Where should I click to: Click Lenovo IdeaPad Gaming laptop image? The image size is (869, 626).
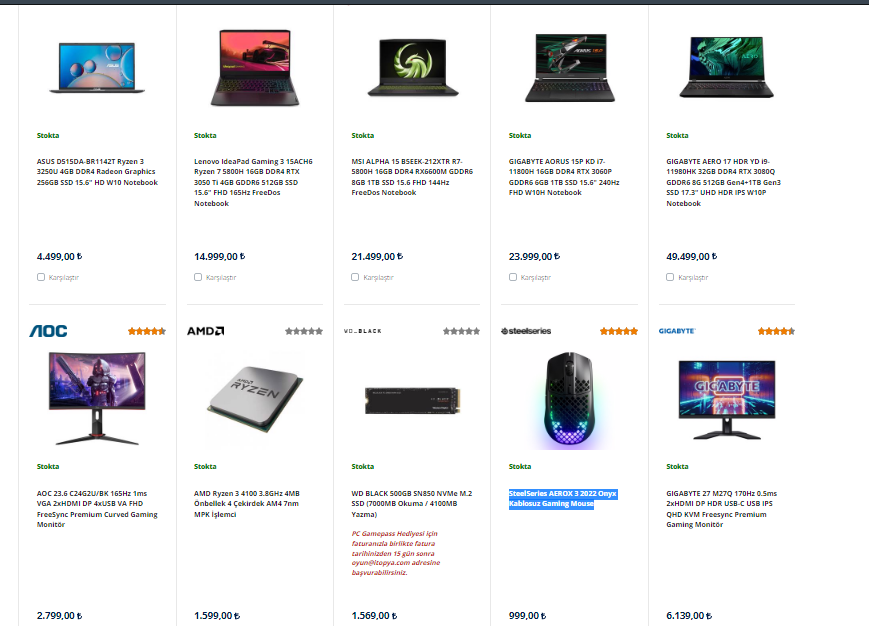click(255, 68)
